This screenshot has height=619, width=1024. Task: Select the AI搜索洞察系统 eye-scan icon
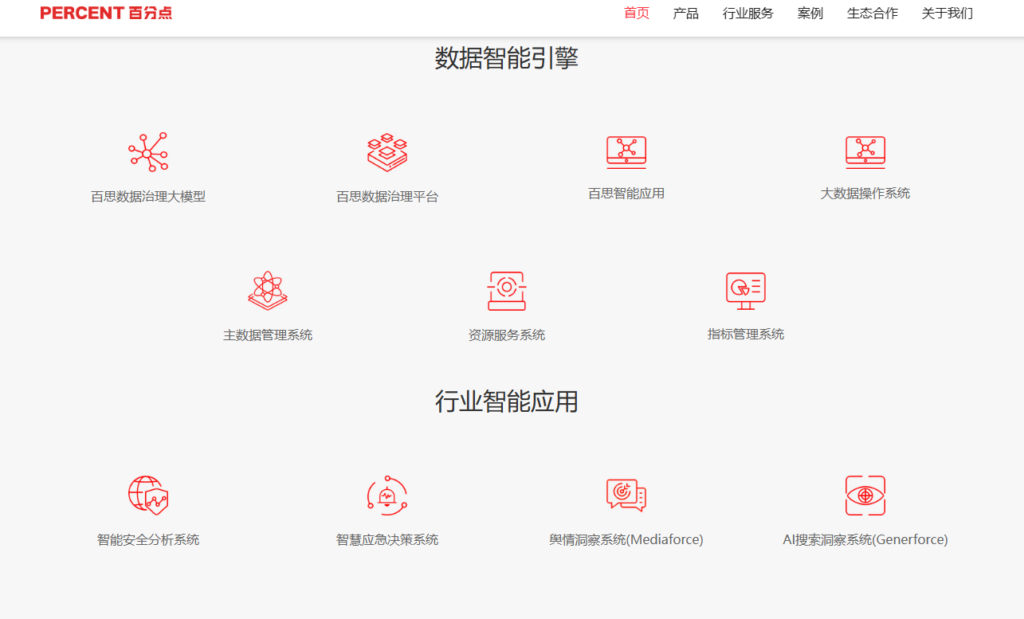865,497
